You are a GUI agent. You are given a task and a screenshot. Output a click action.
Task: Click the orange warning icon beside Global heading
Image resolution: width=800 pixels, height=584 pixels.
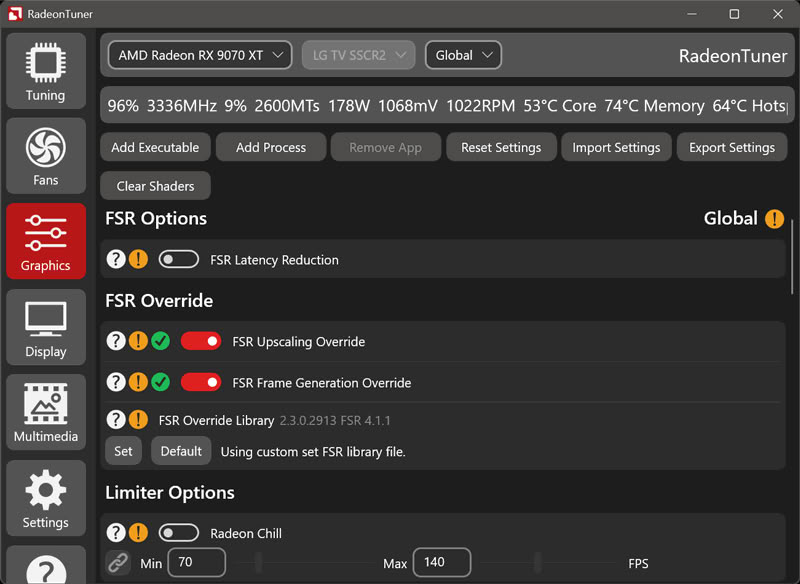pos(774,218)
